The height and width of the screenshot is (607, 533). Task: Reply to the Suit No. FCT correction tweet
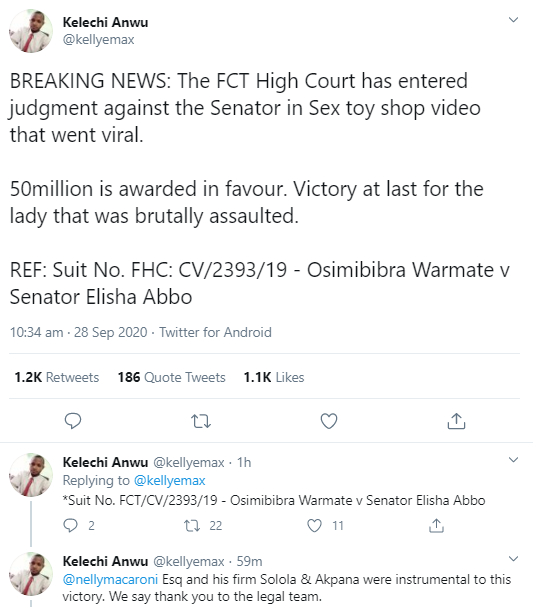coord(70,525)
